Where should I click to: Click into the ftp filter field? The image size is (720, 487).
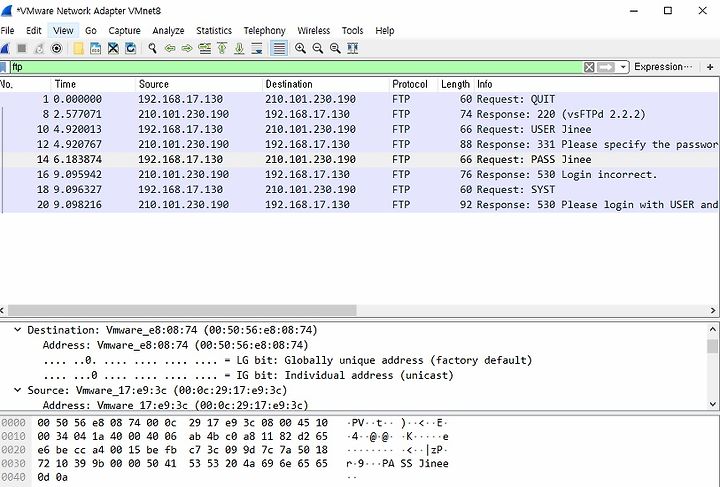pos(296,67)
